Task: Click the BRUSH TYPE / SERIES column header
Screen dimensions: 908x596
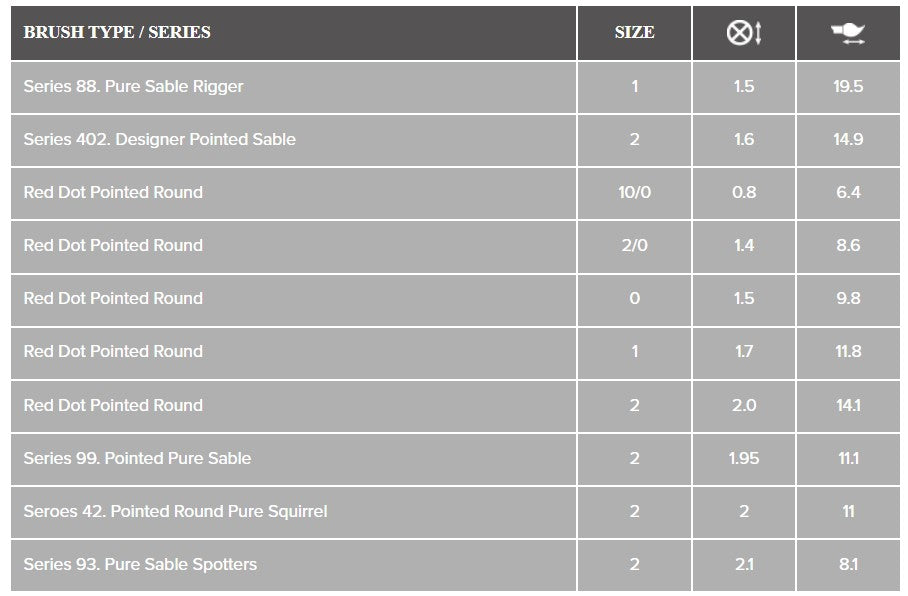Action: (x=117, y=32)
